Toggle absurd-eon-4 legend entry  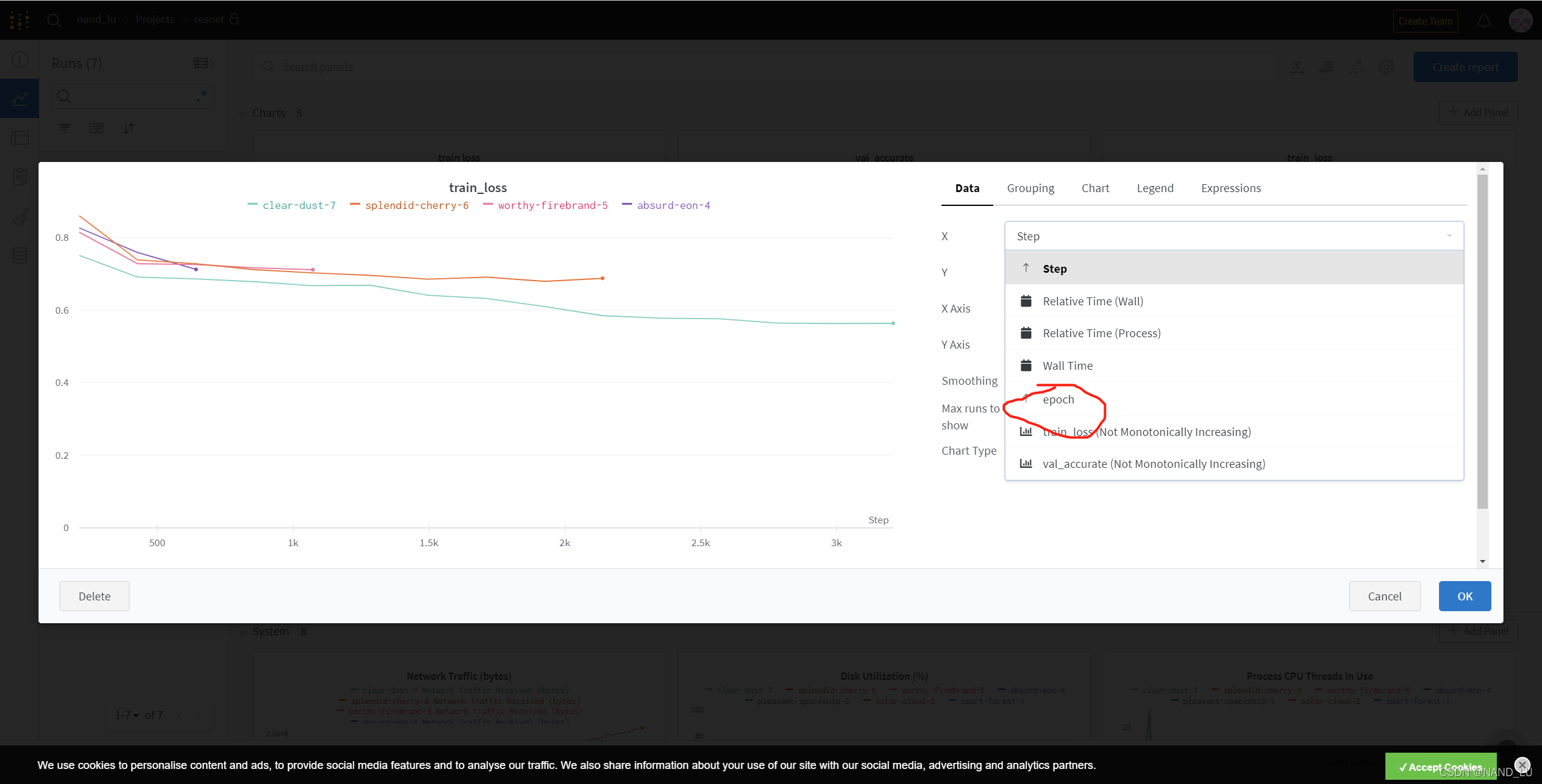click(x=673, y=205)
